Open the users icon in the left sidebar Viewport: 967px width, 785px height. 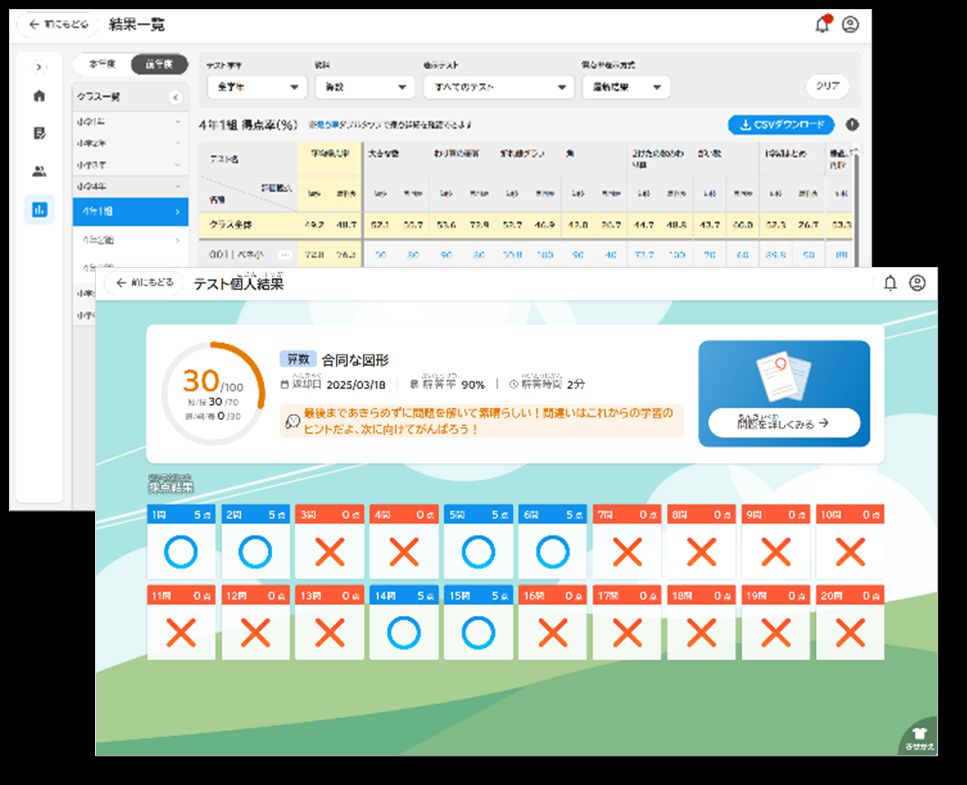click(39, 171)
